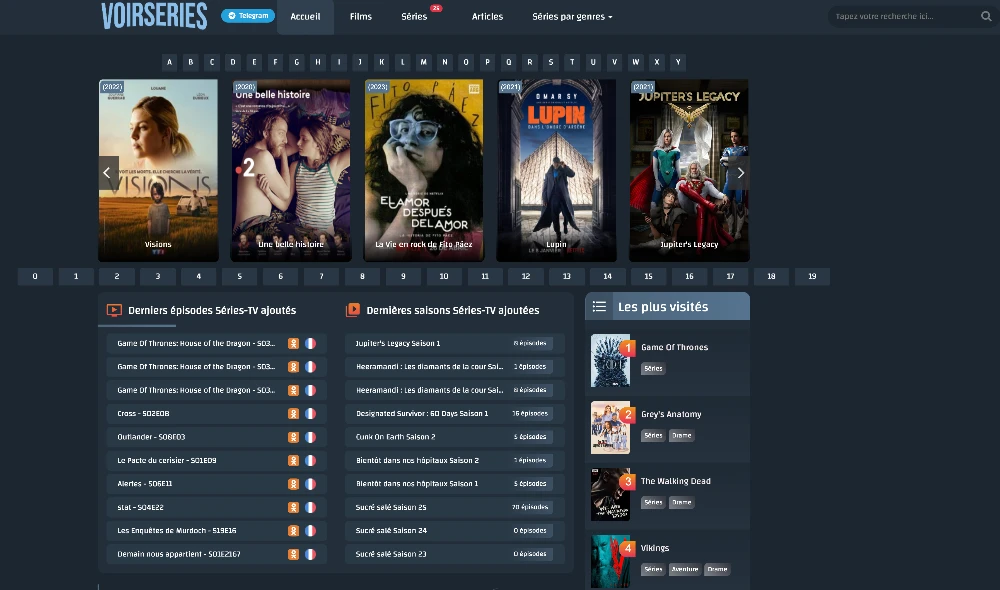Open Outlander - S08E03 episode link

pos(151,437)
